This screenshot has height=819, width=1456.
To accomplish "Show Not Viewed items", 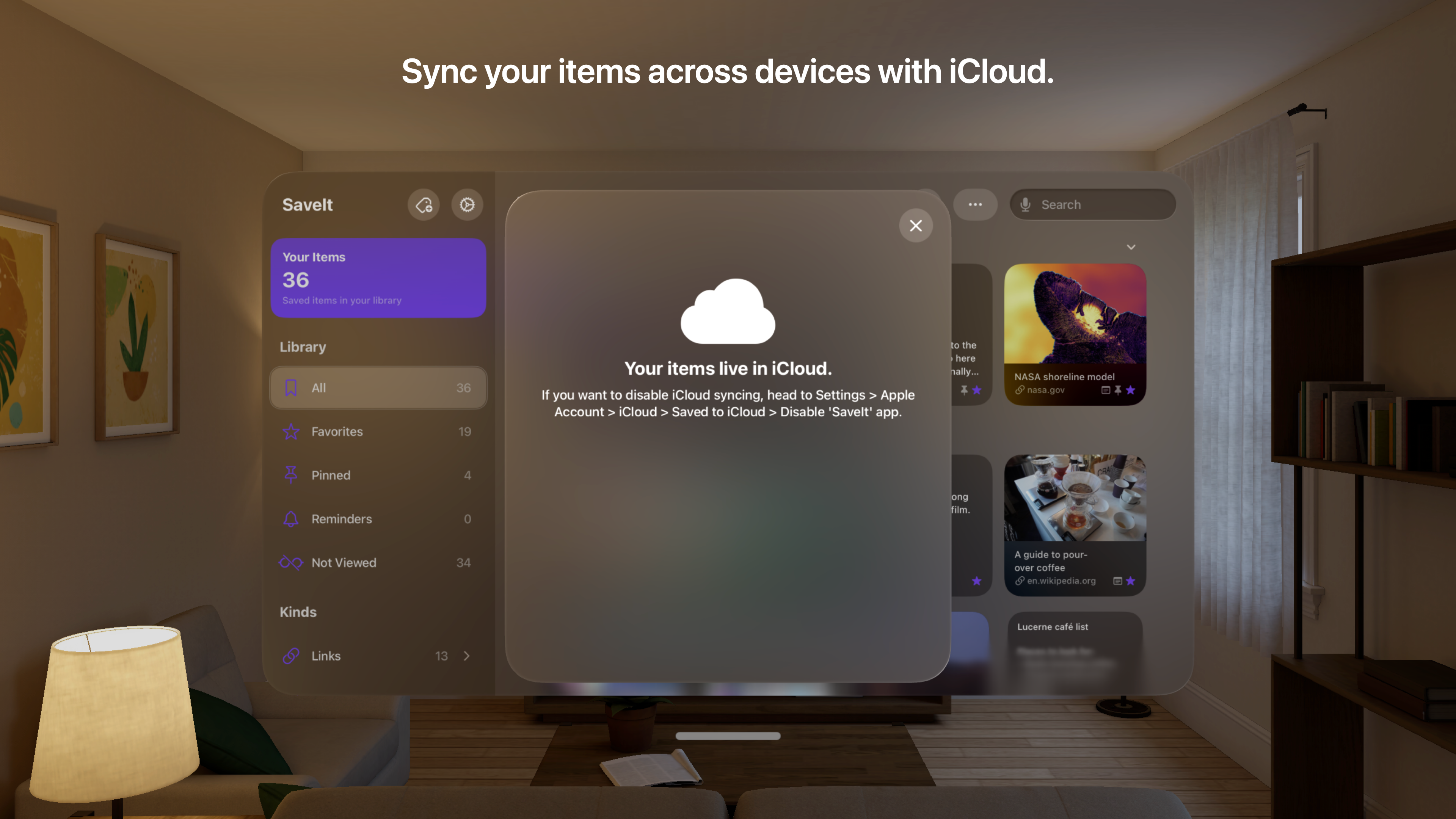I will (x=378, y=562).
